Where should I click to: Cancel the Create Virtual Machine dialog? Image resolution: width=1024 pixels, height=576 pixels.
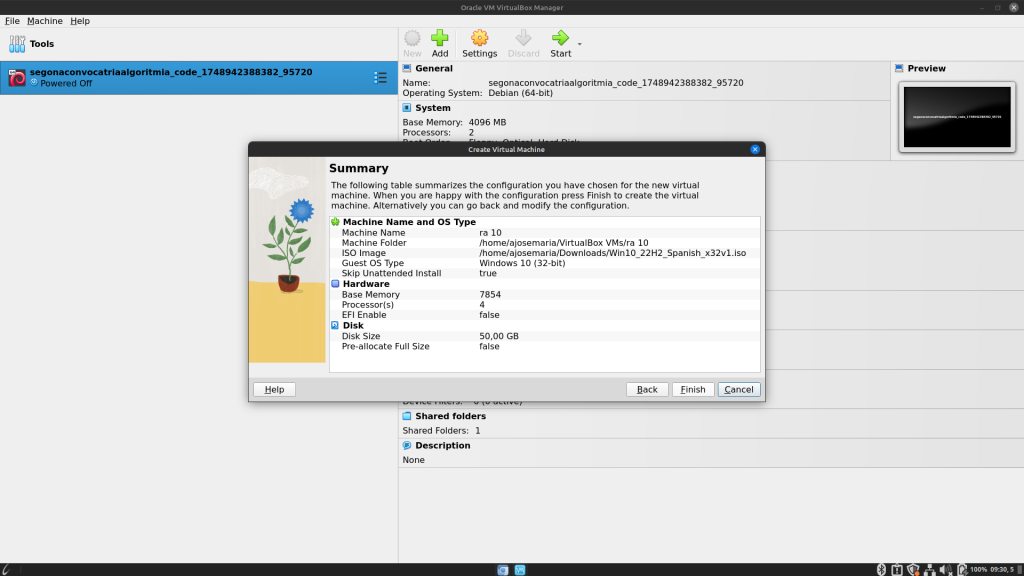pyautogui.click(x=739, y=389)
